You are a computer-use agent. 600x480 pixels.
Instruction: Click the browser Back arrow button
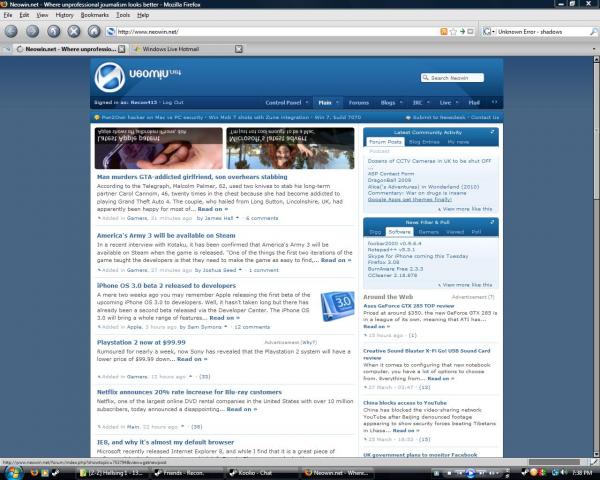coord(11,31)
